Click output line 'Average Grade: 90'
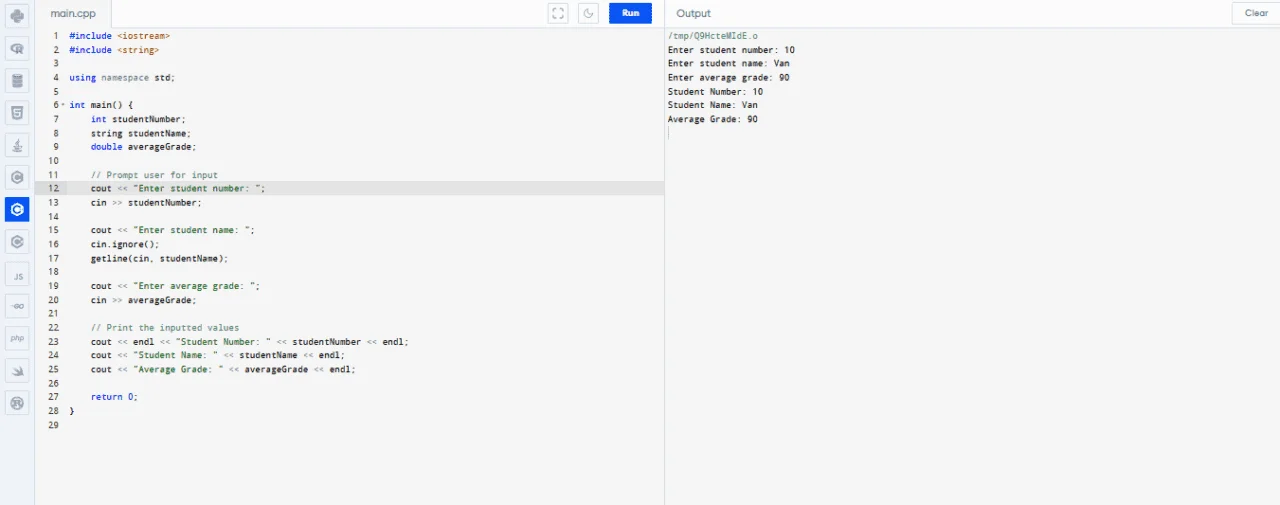The width and height of the screenshot is (1280, 505). [712, 120]
